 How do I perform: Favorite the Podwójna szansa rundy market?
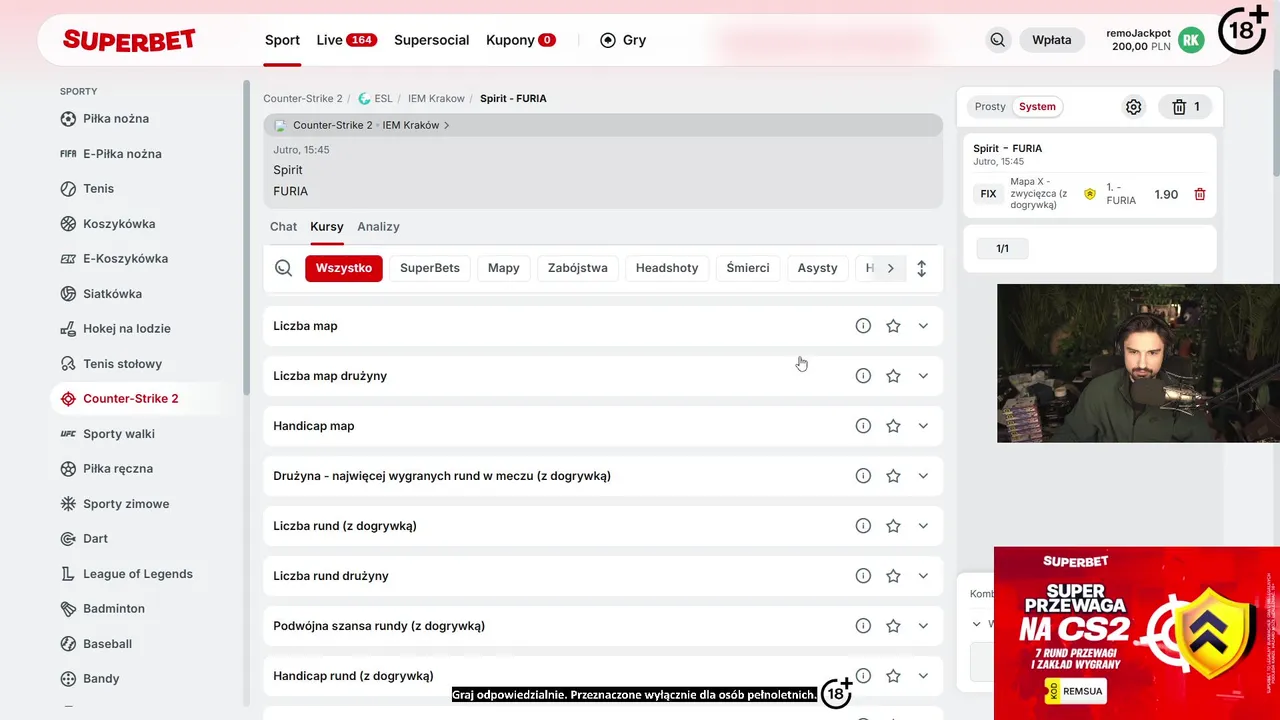click(x=893, y=626)
